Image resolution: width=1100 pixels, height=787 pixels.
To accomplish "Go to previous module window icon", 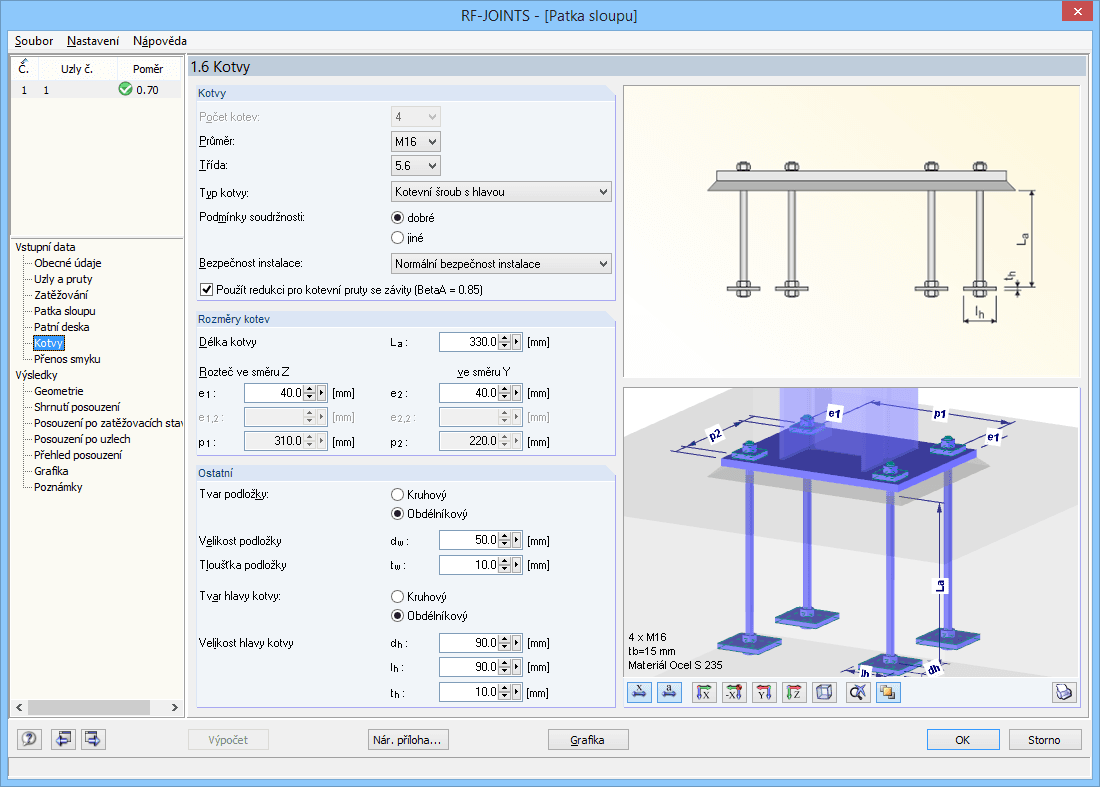I will (x=63, y=739).
